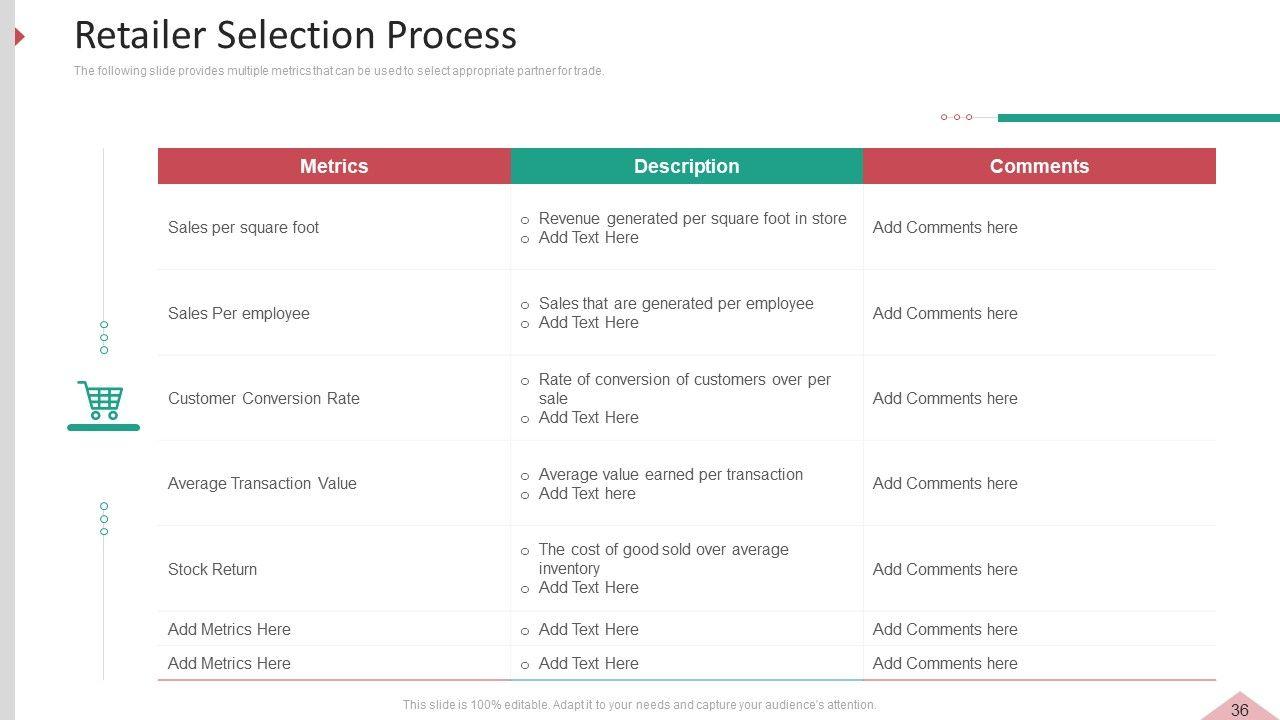Select the Sales per square foot cell
Screen dimensions: 1280x720
click(243, 227)
